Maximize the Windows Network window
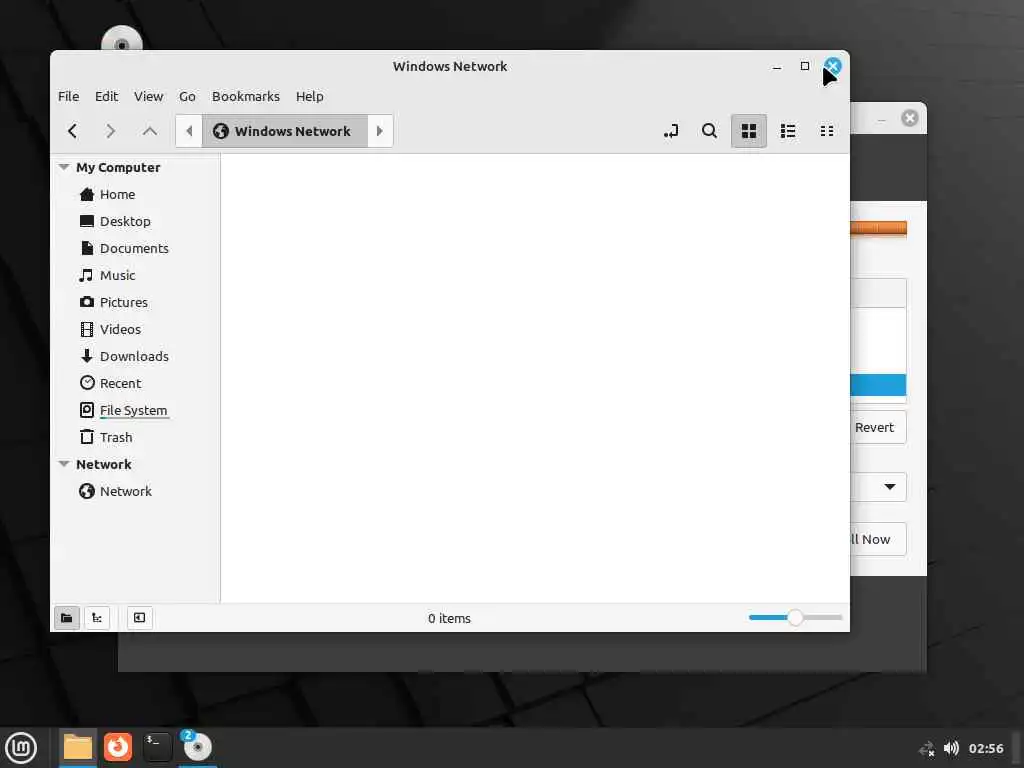This screenshot has height=768, width=1024. click(x=805, y=67)
